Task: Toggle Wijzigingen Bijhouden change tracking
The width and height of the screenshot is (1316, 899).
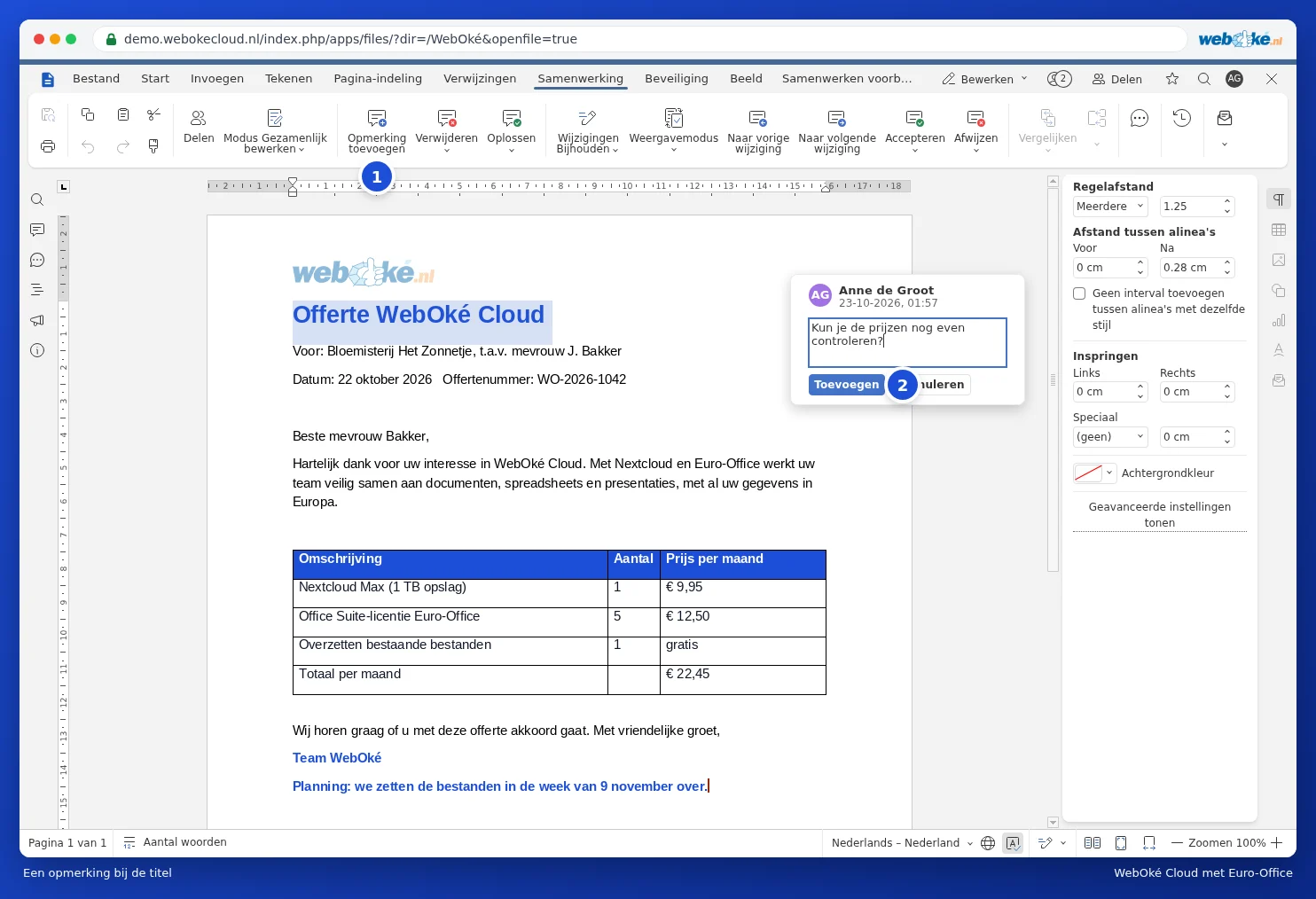Action: (x=587, y=130)
